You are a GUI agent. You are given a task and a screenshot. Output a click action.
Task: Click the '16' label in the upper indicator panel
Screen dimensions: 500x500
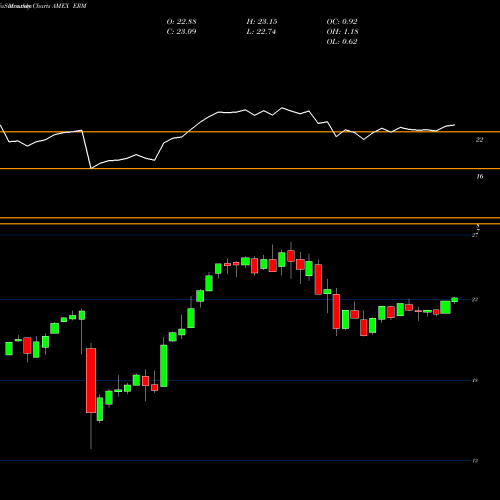(479, 176)
